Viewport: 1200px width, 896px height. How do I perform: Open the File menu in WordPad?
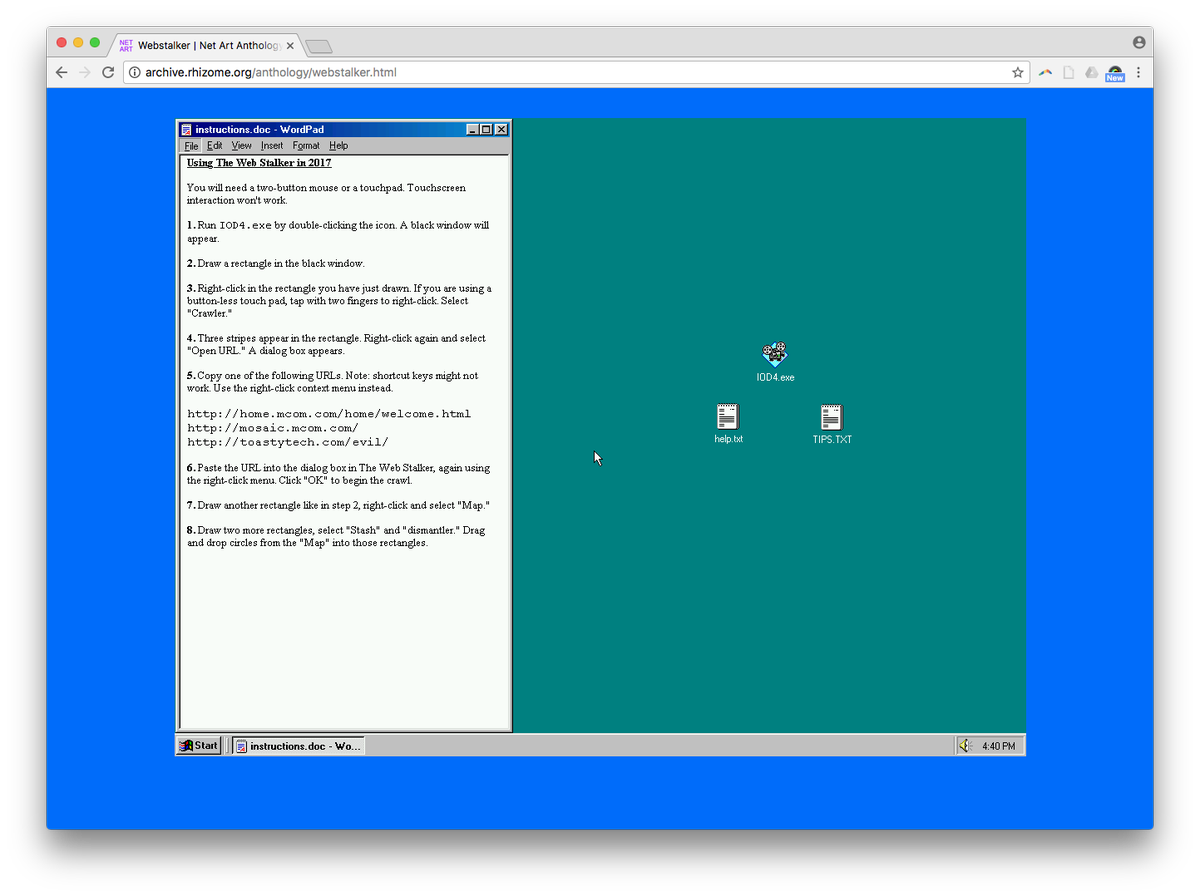tap(192, 146)
